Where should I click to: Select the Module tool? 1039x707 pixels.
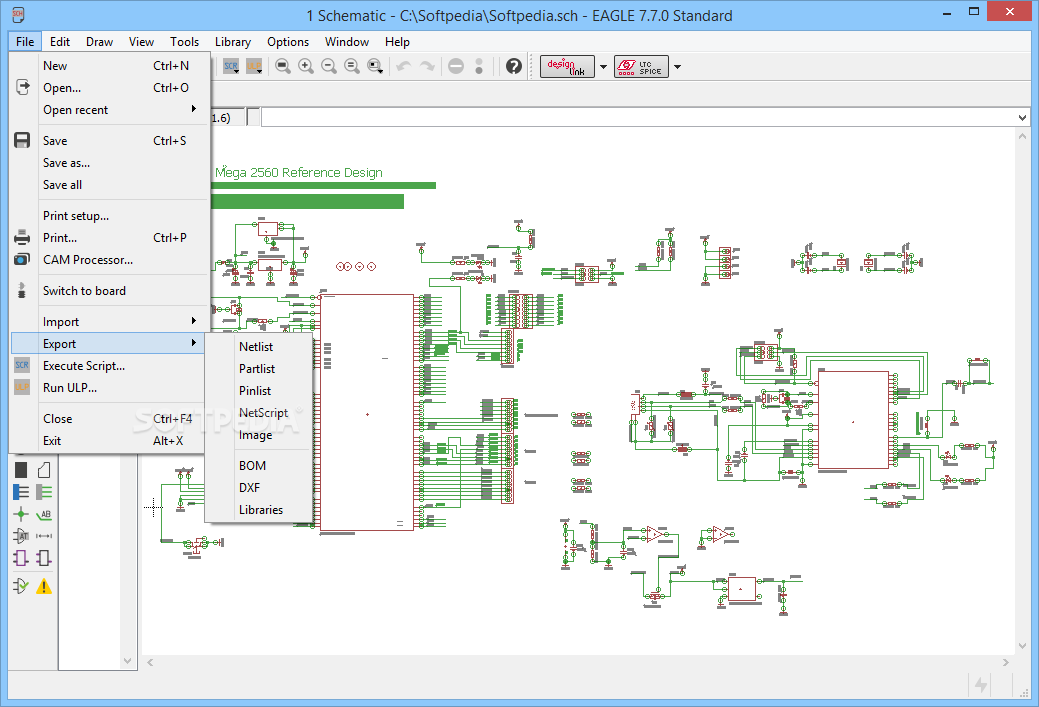[x=21, y=558]
